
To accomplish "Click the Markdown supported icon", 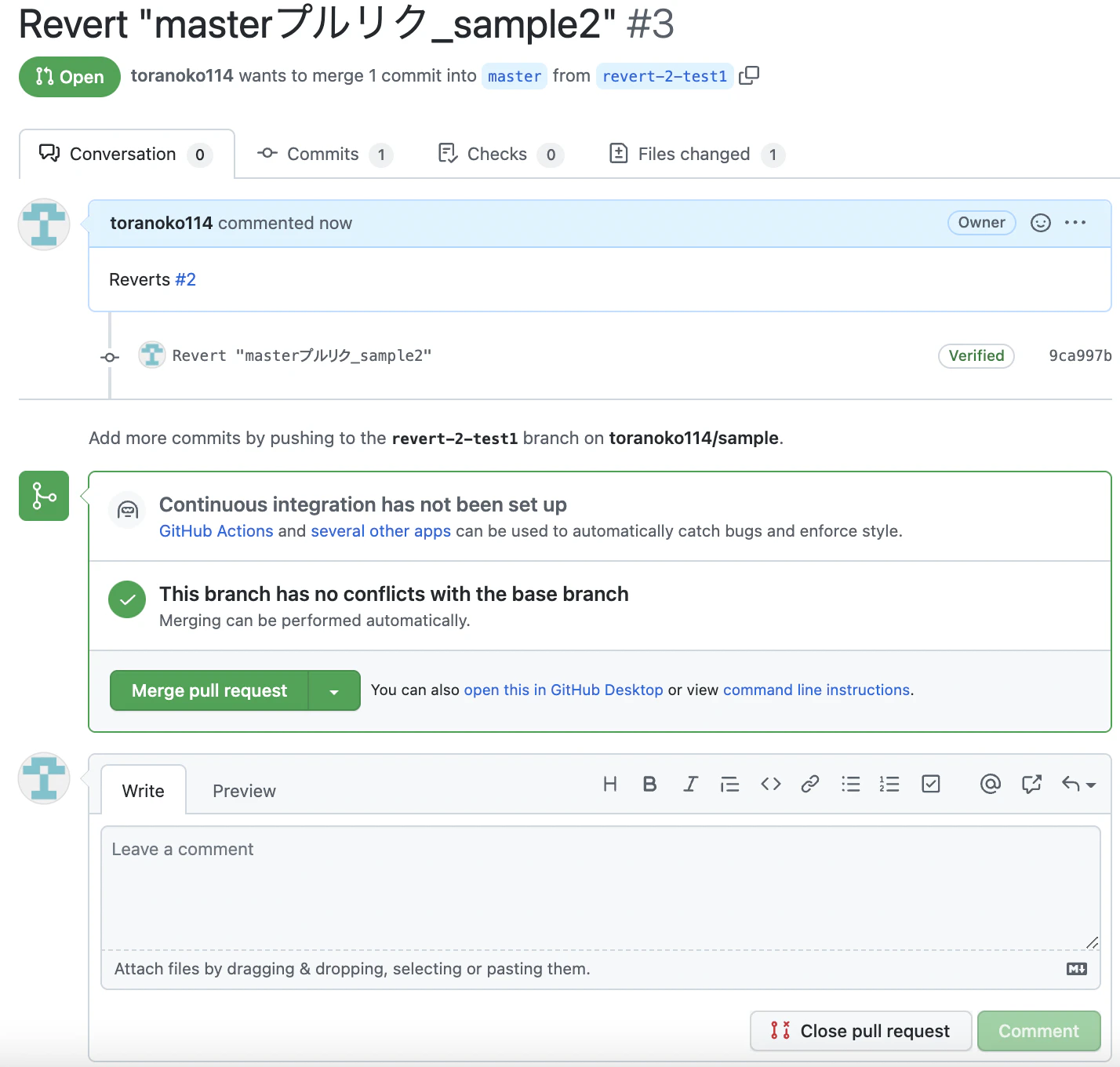I will pyautogui.click(x=1077, y=969).
